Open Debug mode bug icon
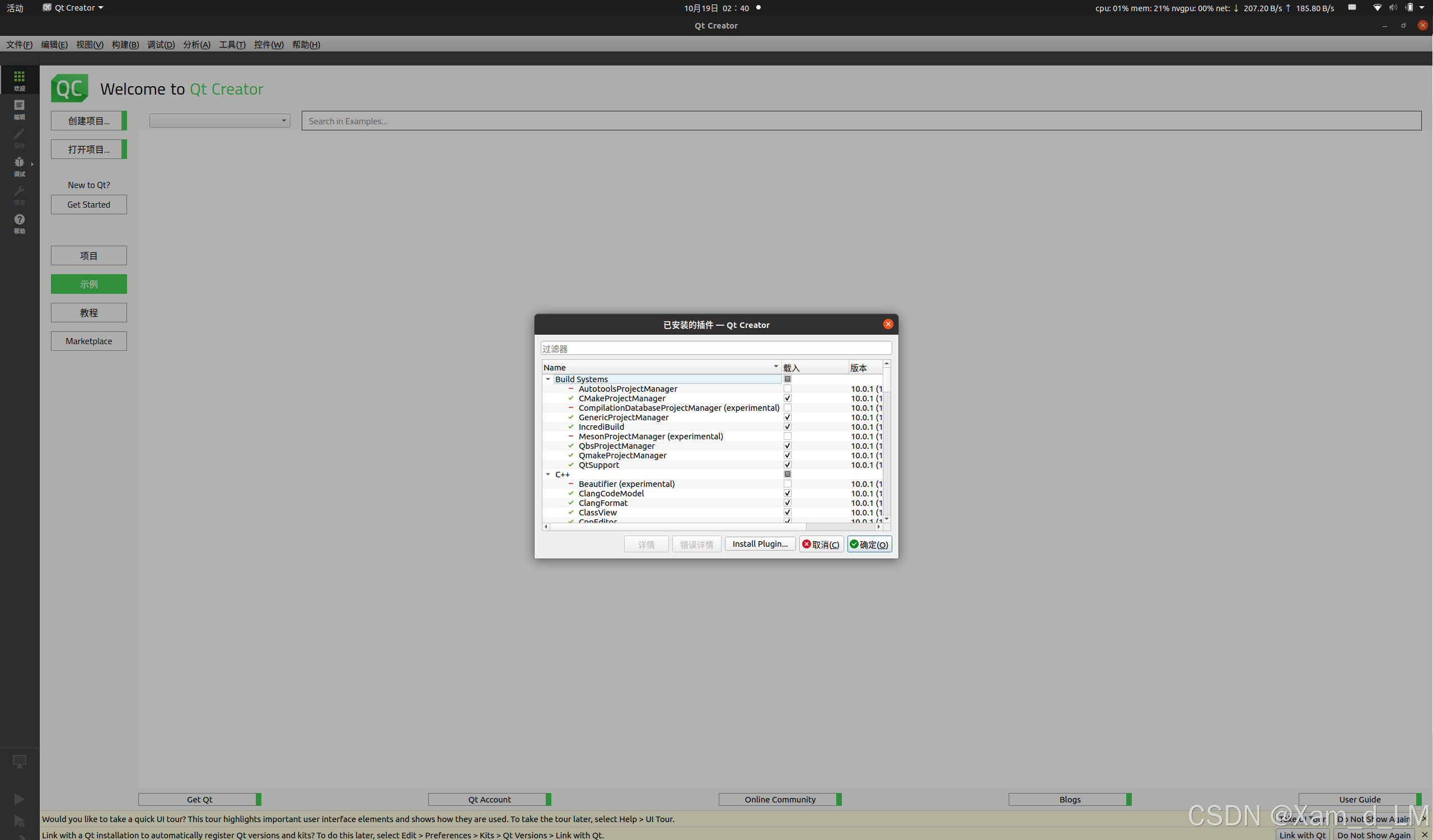Viewport: 1433px width, 840px height. coord(20,162)
